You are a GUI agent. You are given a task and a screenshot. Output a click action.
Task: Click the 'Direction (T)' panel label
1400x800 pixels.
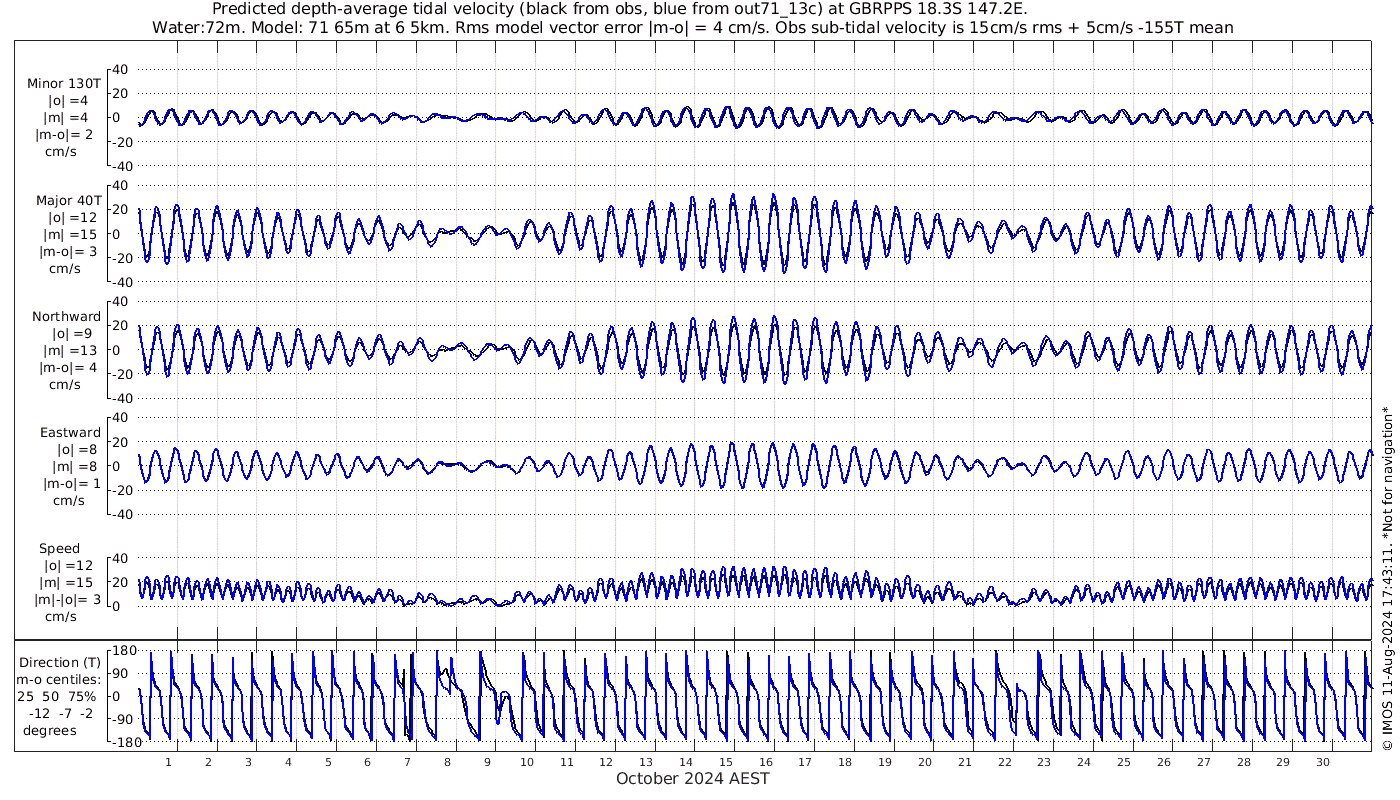(x=60, y=662)
